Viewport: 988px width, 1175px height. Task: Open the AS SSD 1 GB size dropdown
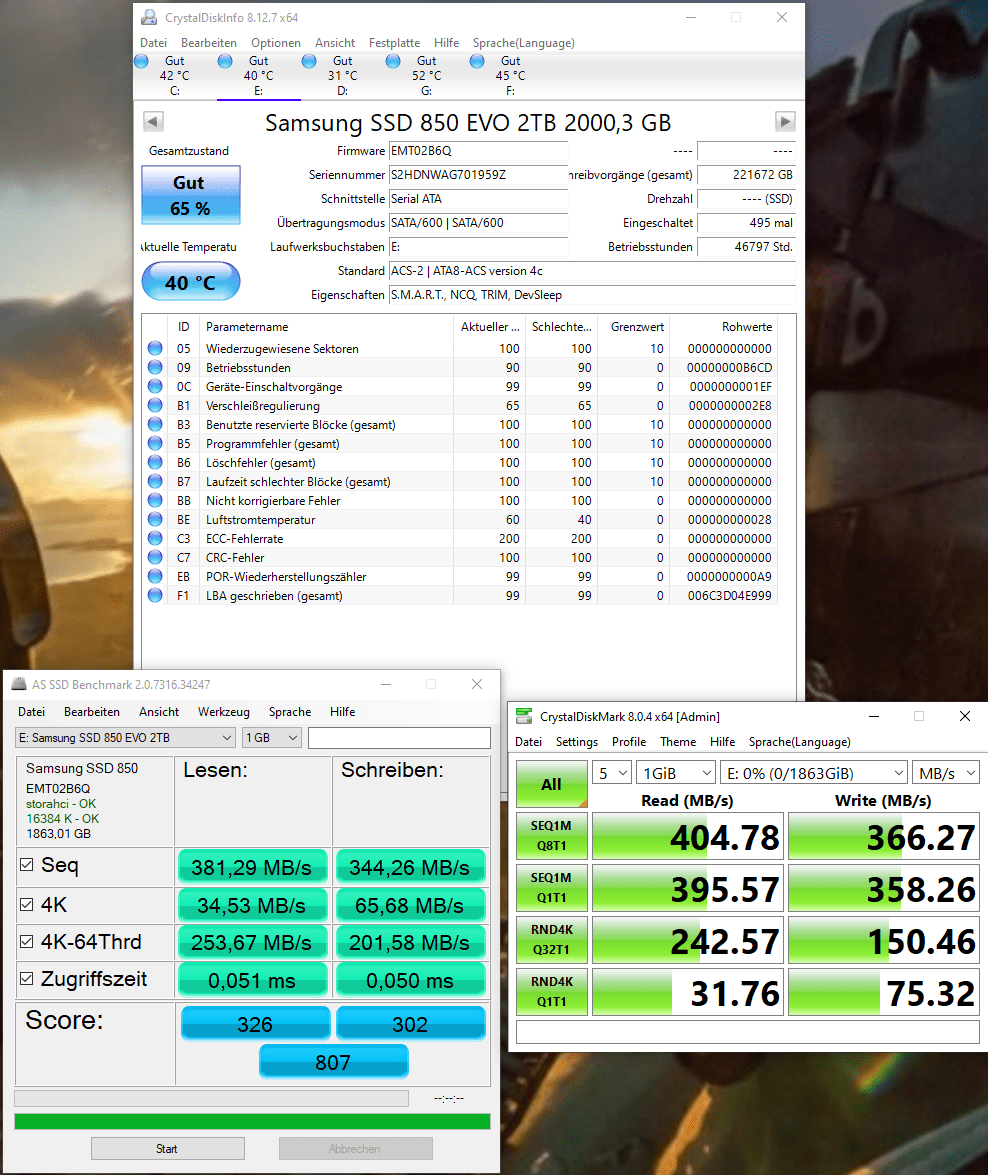[272, 737]
